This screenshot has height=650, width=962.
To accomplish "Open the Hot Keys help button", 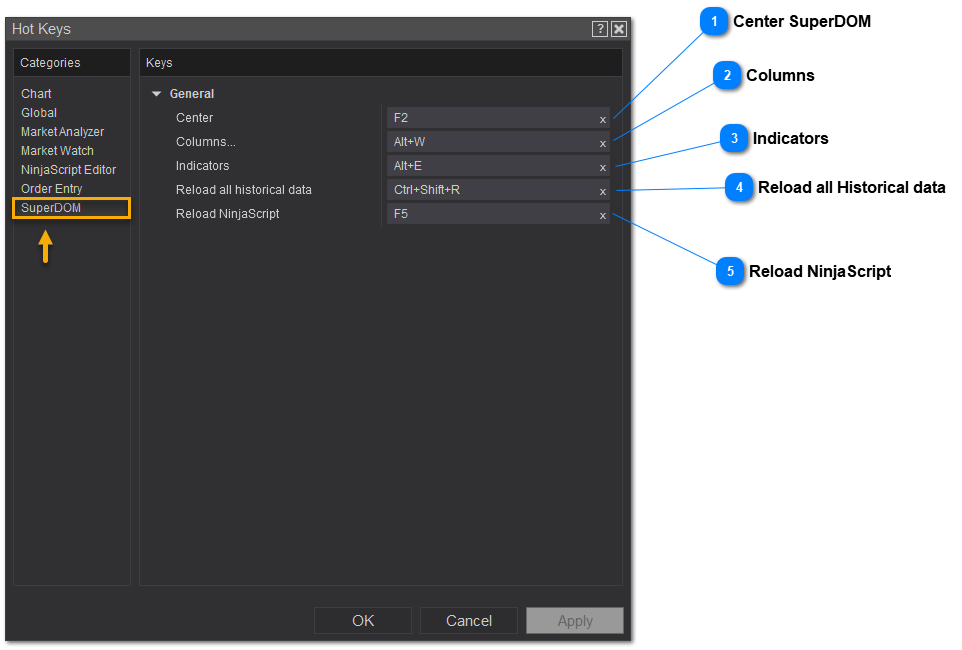I will (599, 29).
